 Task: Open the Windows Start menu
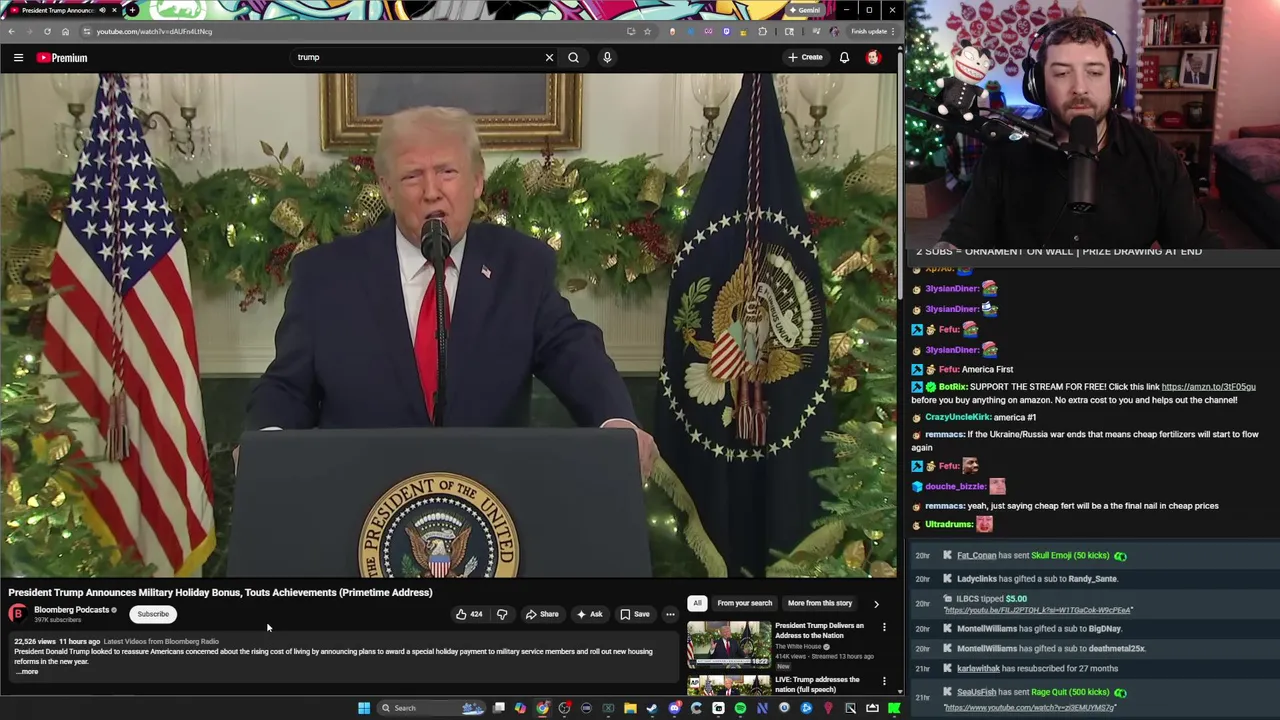point(364,708)
